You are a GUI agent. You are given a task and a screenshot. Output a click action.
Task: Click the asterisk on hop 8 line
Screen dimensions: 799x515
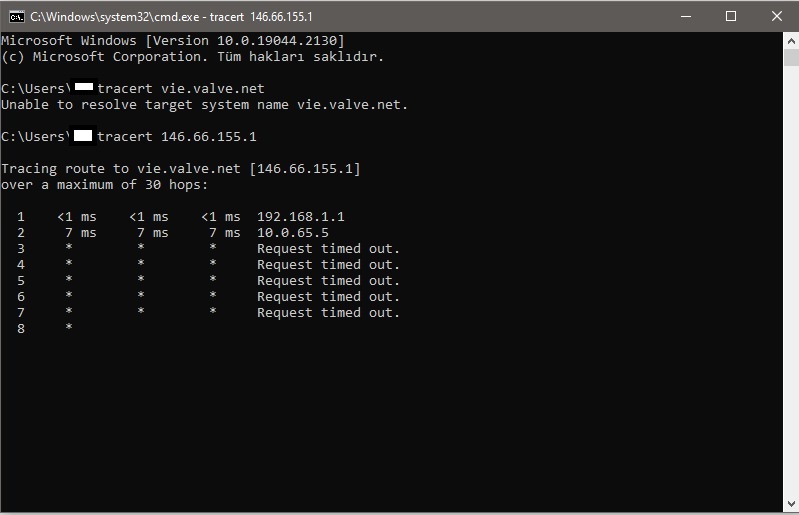[69, 328]
